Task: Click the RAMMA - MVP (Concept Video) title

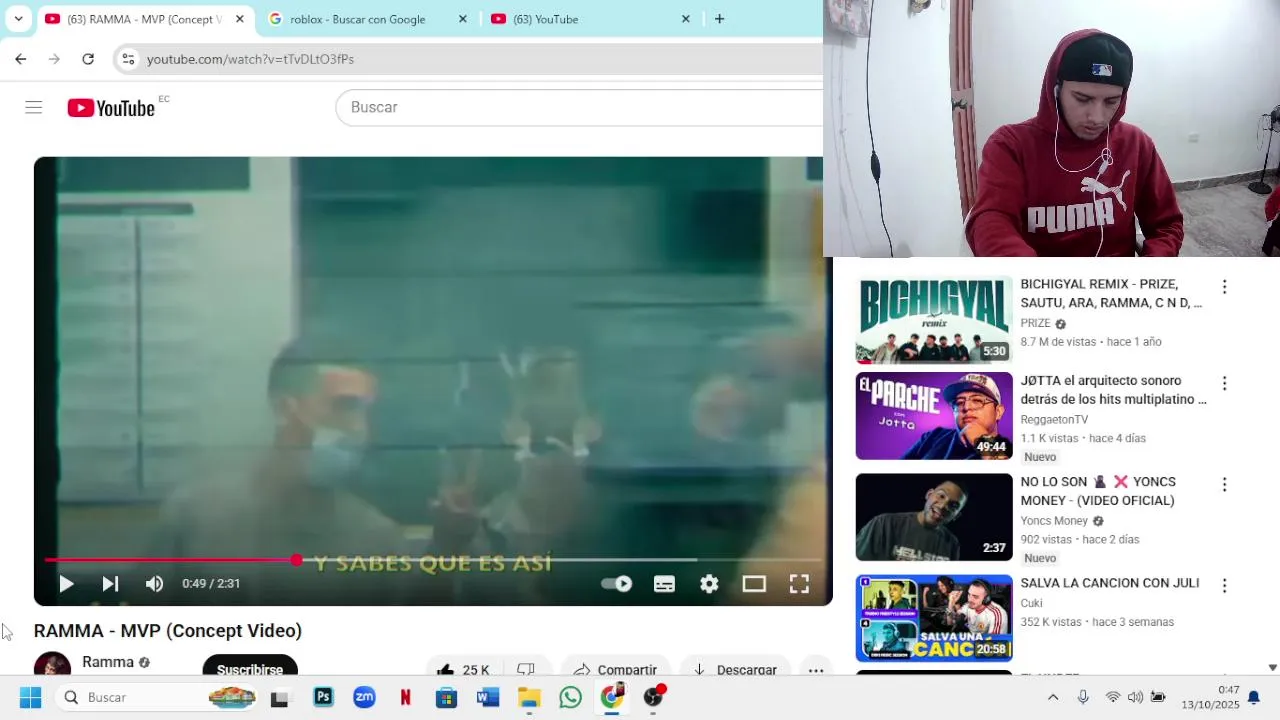Action: click(x=168, y=631)
